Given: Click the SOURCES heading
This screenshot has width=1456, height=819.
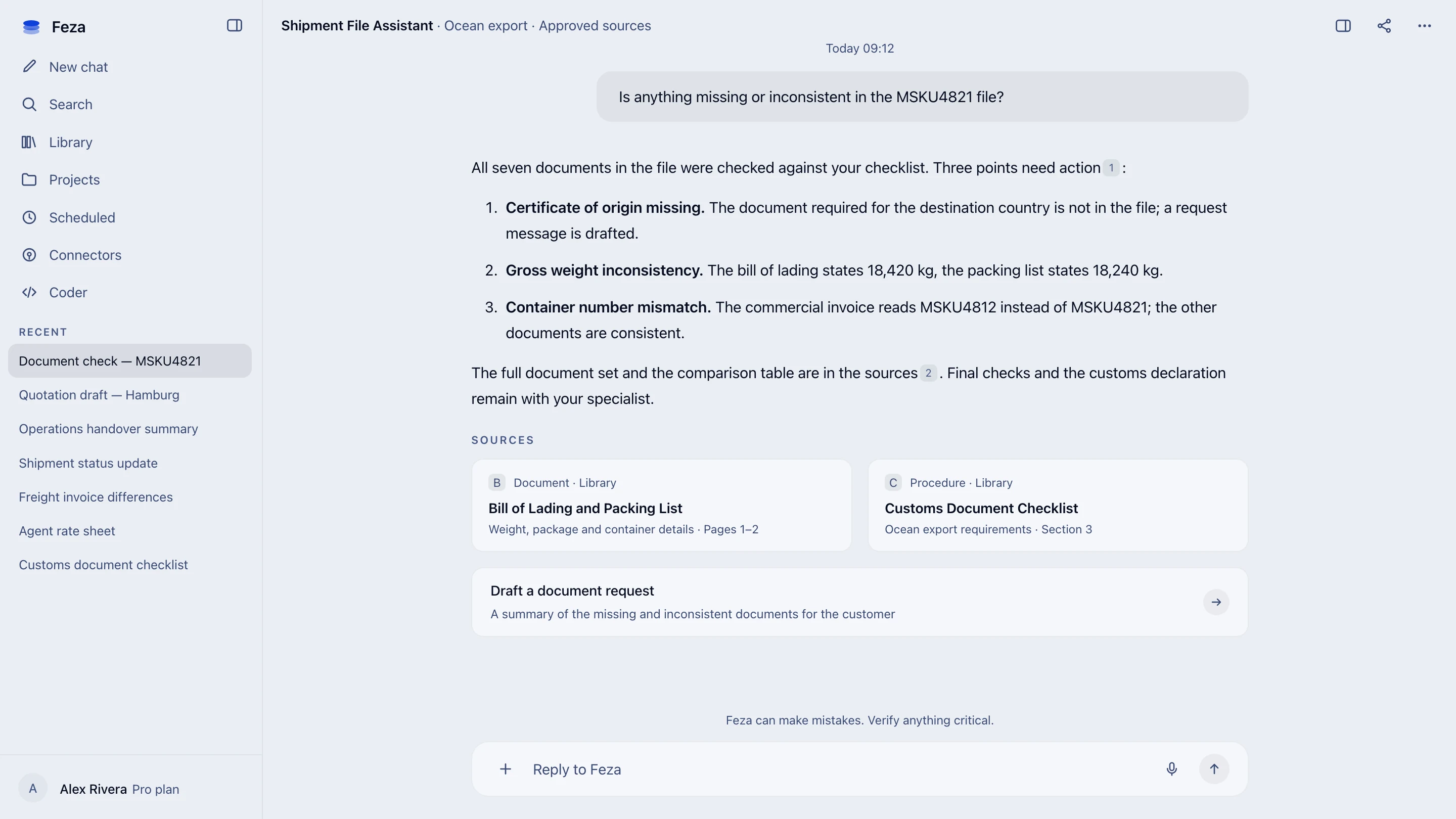Looking at the screenshot, I should tap(503, 440).
